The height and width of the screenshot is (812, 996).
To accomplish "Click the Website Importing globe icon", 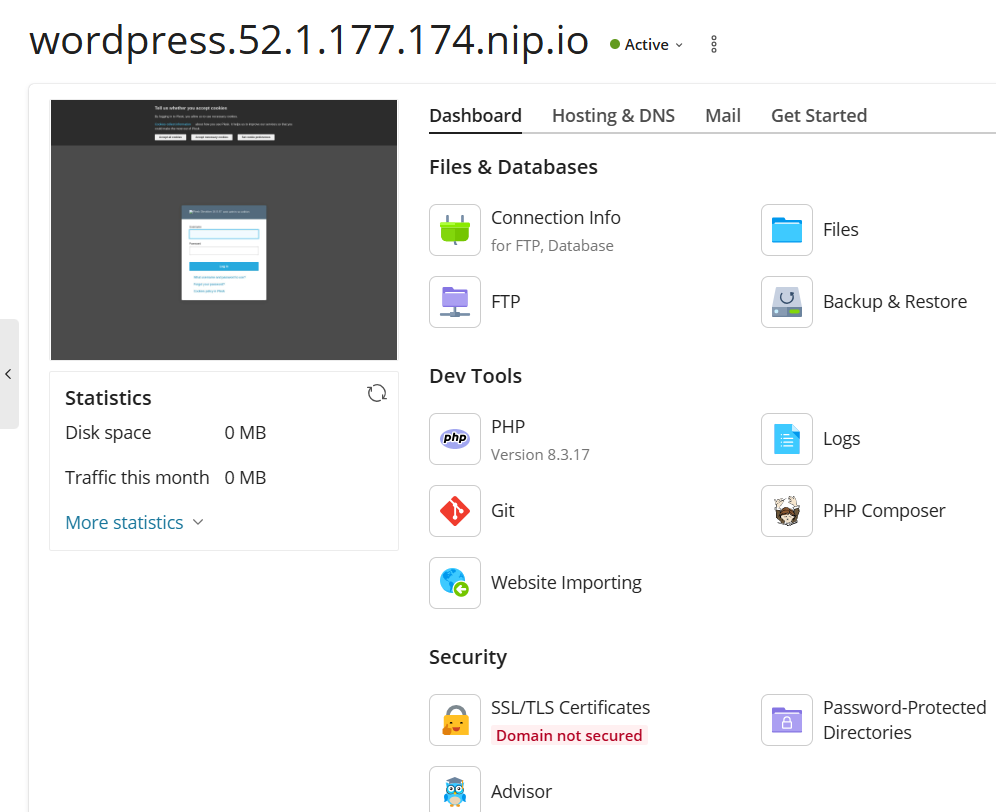I will click(x=455, y=583).
